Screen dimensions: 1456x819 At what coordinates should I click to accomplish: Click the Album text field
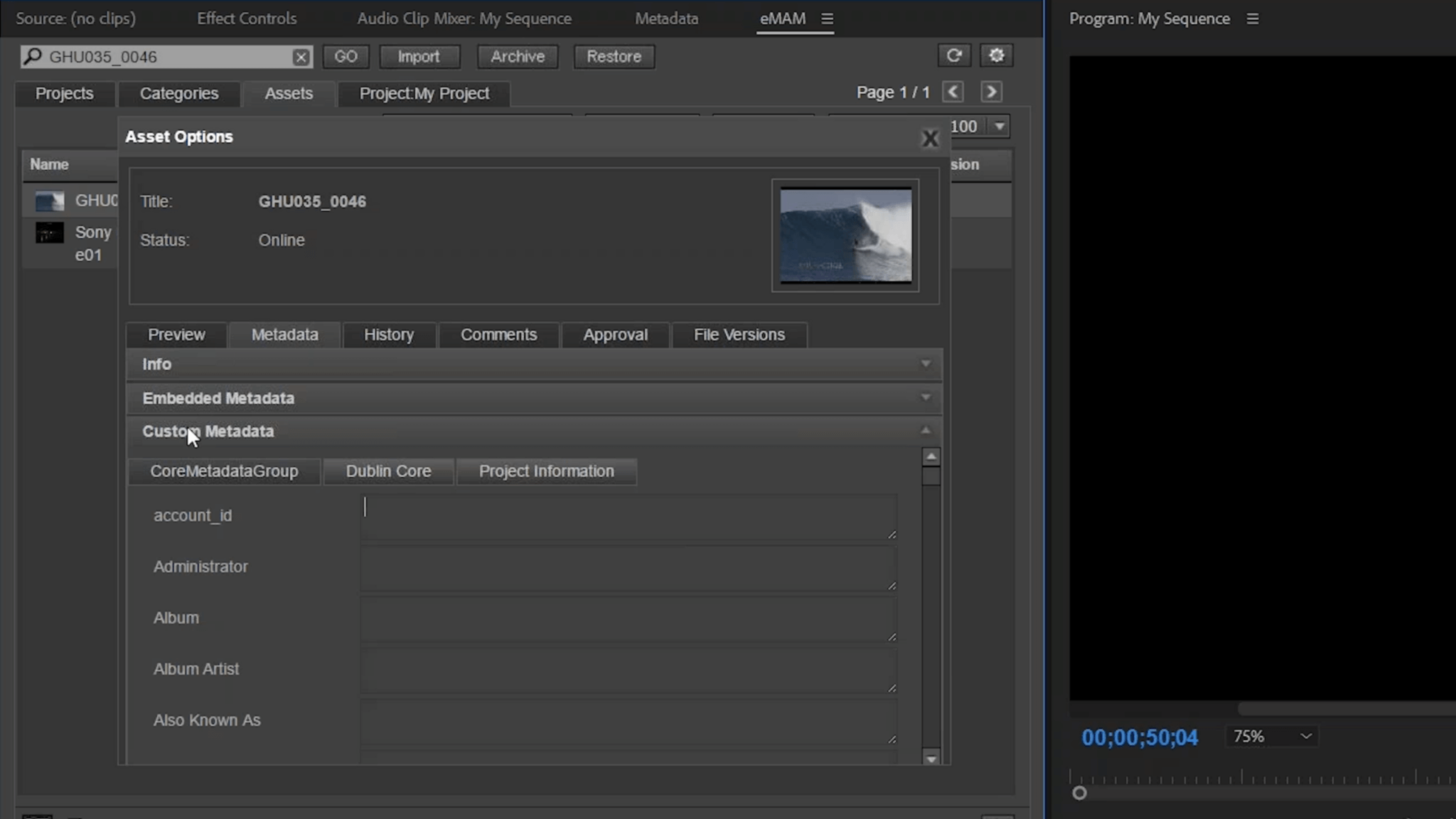627,619
